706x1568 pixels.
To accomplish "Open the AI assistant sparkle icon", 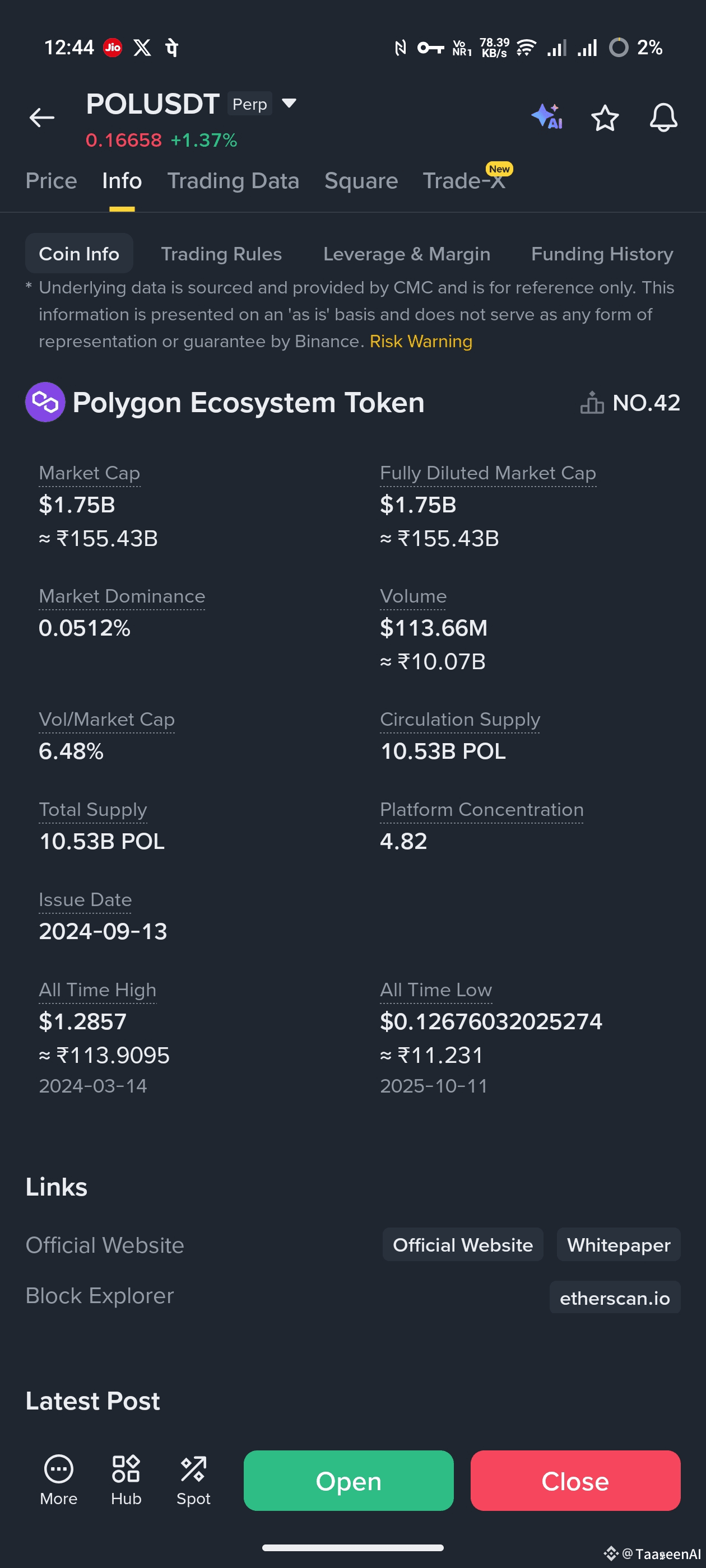I will coord(546,116).
